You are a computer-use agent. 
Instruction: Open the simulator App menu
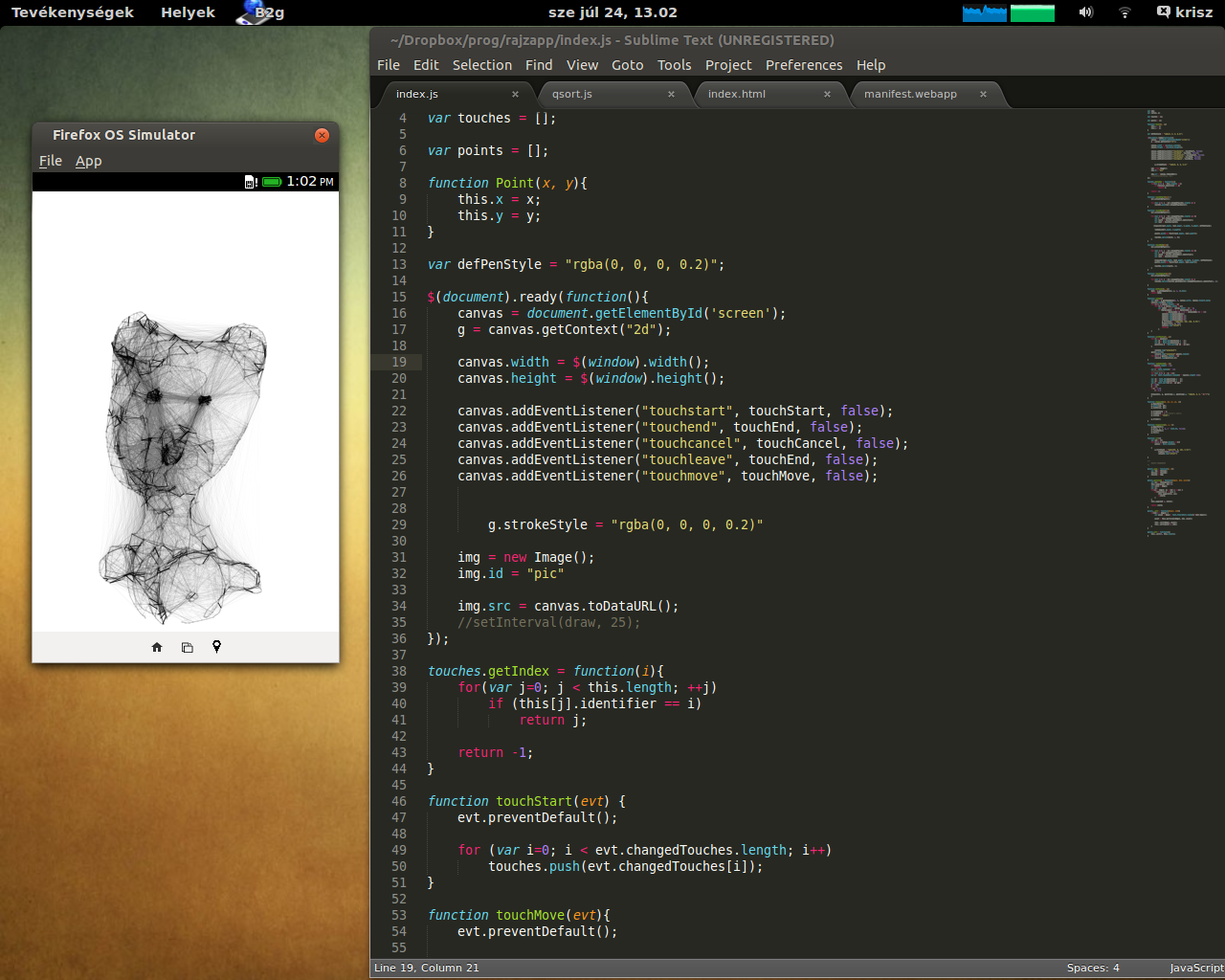point(89,161)
